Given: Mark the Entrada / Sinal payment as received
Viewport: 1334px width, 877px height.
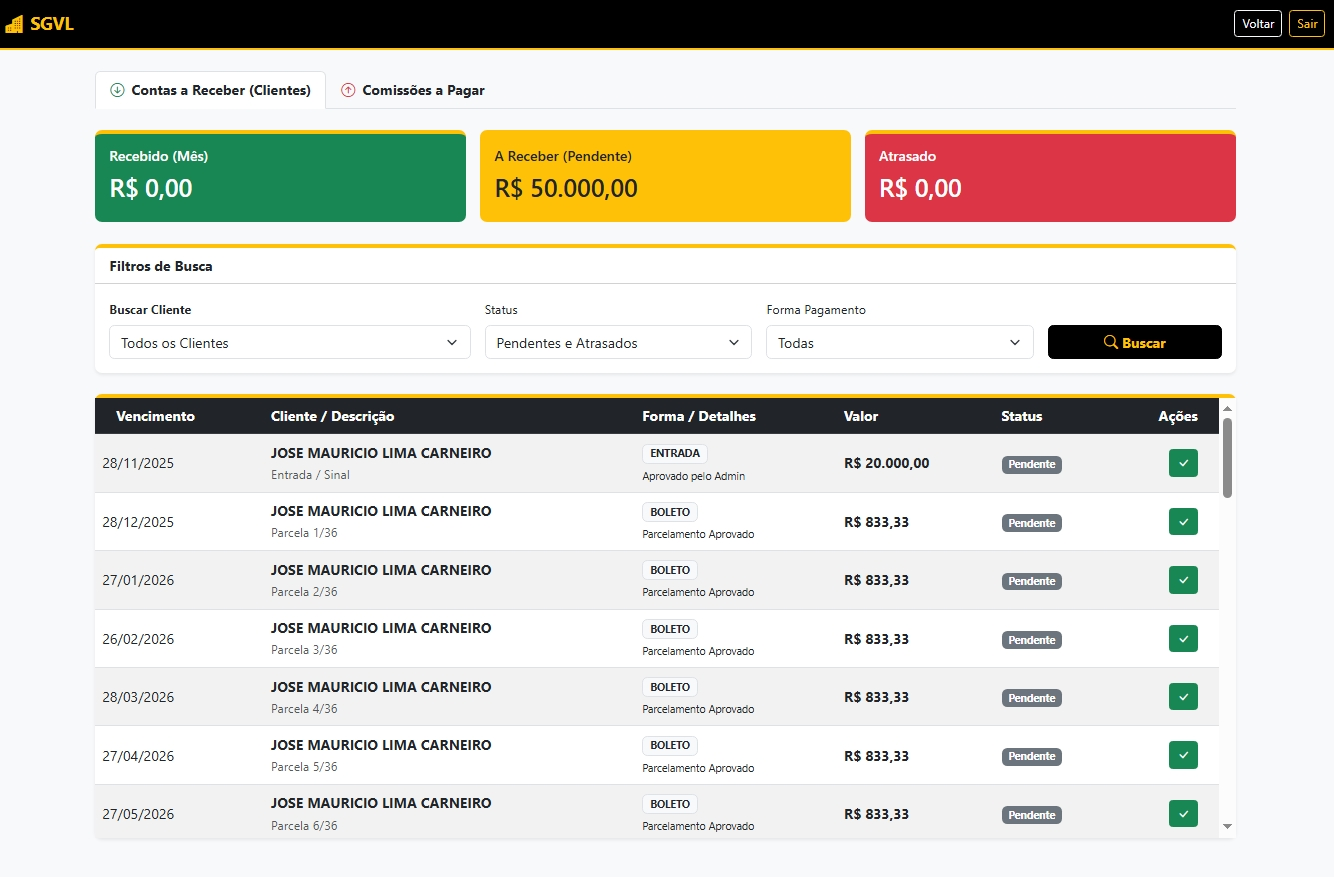Looking at the screenshot, I should click(x=1183, y=463).
